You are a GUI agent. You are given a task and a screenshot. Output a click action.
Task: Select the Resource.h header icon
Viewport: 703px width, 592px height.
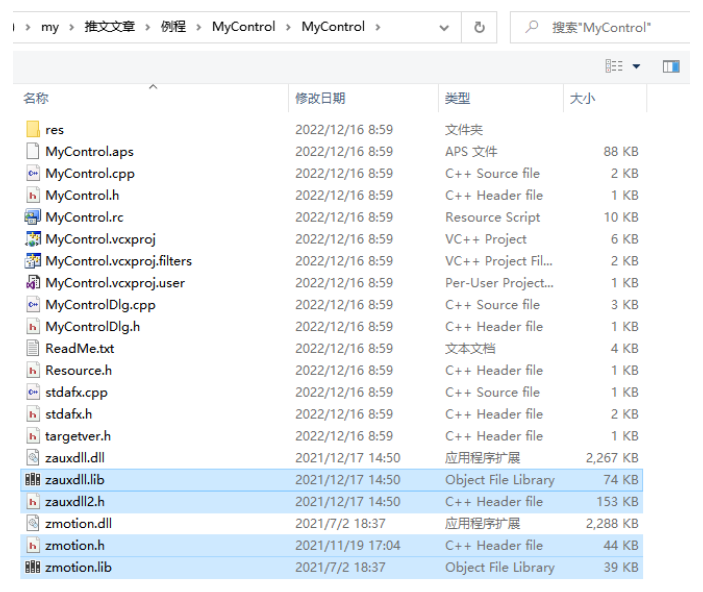(33, 370)
